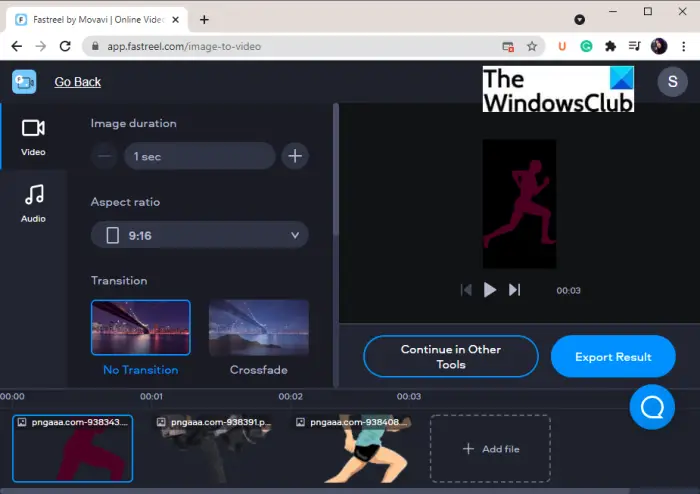Increase image duration with plus button
The image size is (700, 494).
295,156
